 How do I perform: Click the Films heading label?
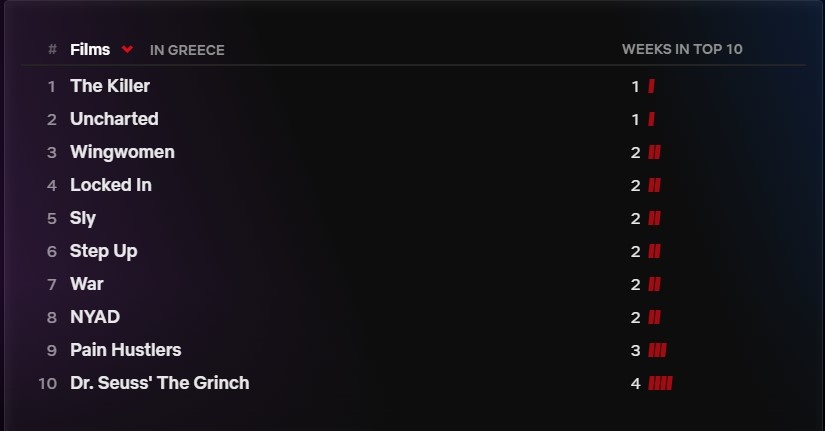tap(90, 49)
